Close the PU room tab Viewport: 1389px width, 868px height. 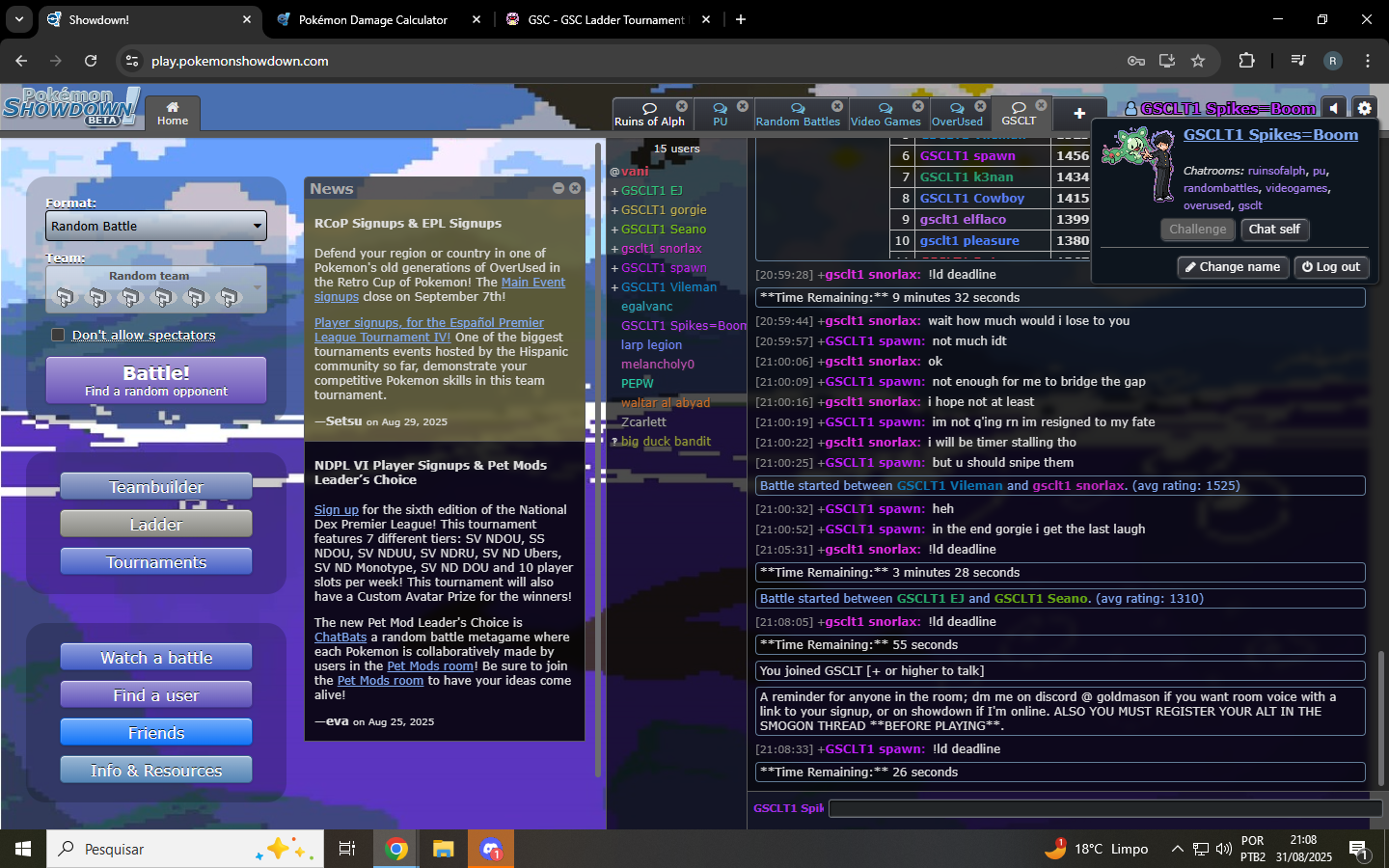(x=743, y=106)
